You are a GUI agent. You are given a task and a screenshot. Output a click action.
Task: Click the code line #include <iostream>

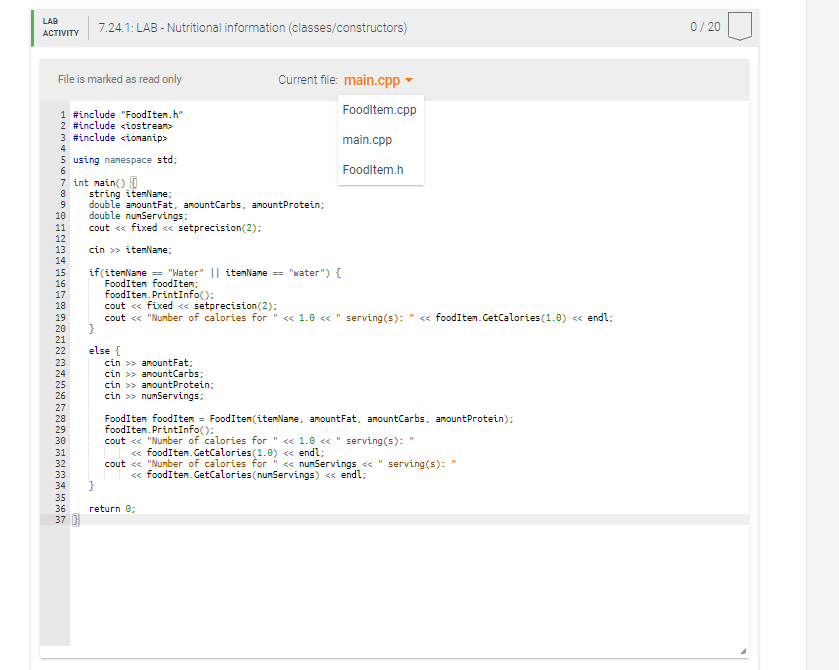point(123,126)
